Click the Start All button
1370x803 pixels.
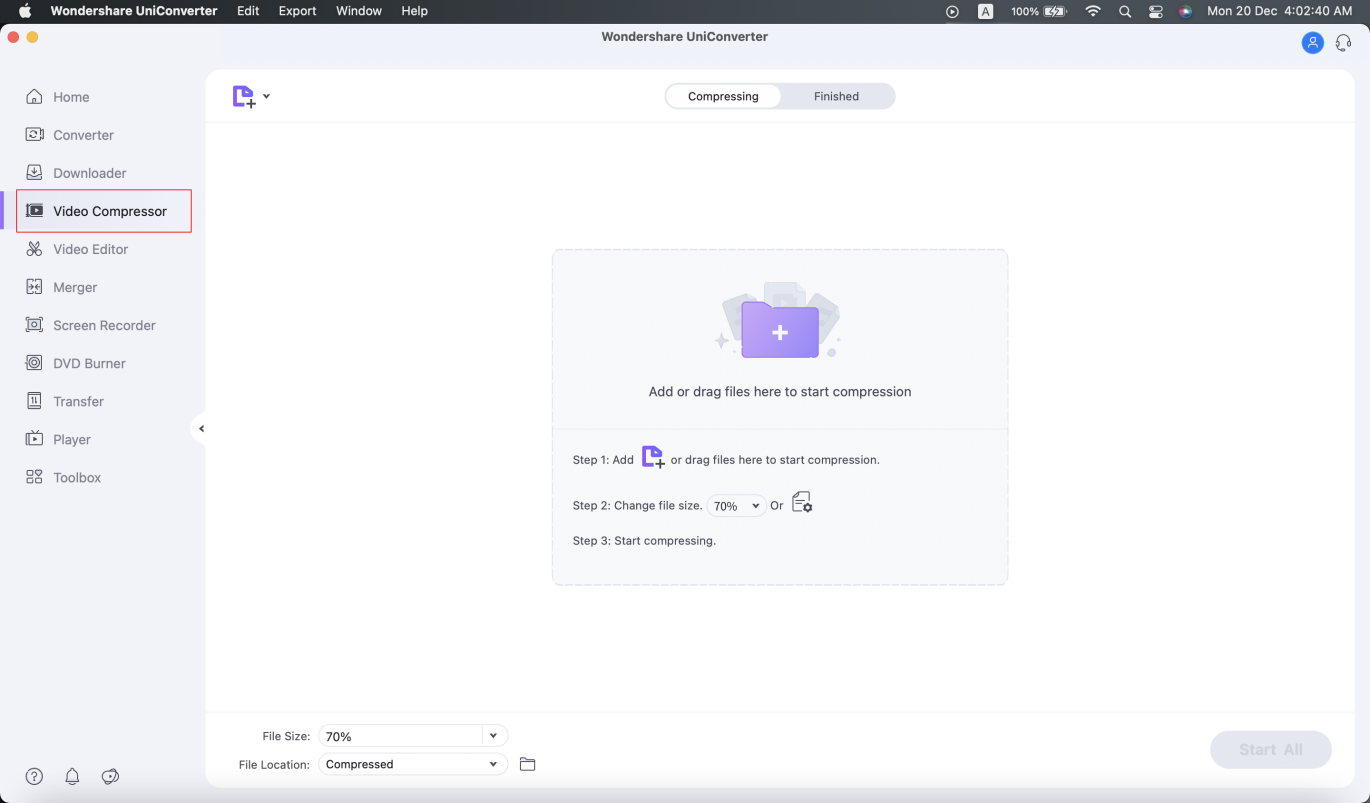pyautogui.click(x=1271, y=750)
